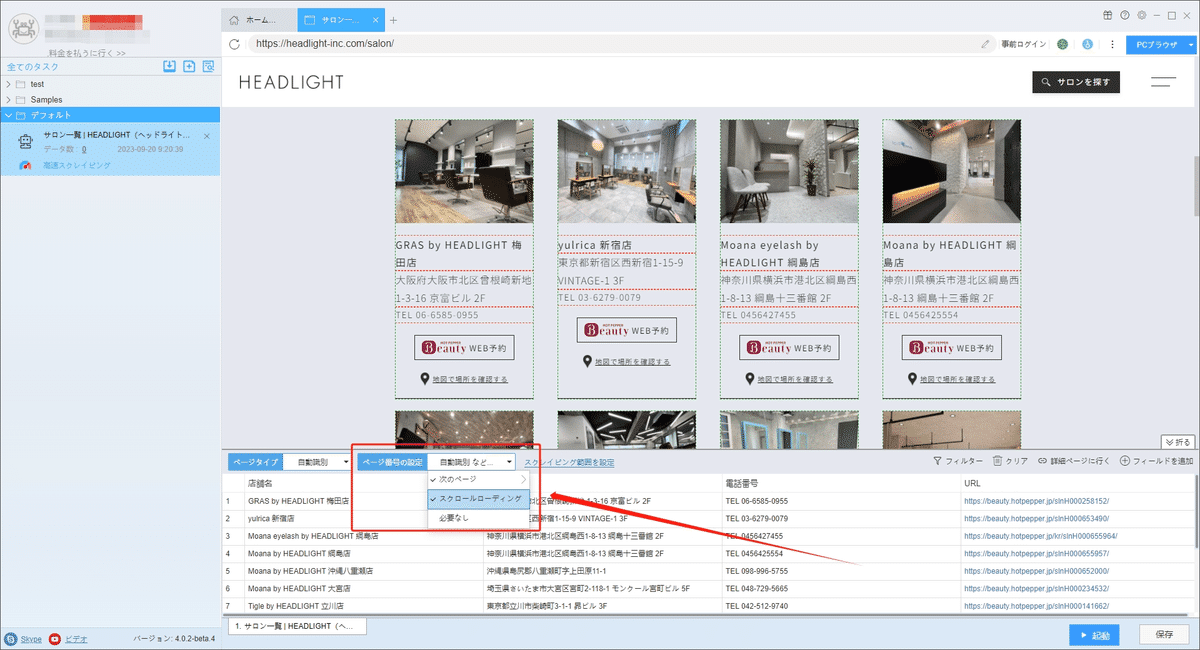
Task: Click the HEADLIGHT logo on the page
Action: (x=291, y=82)
